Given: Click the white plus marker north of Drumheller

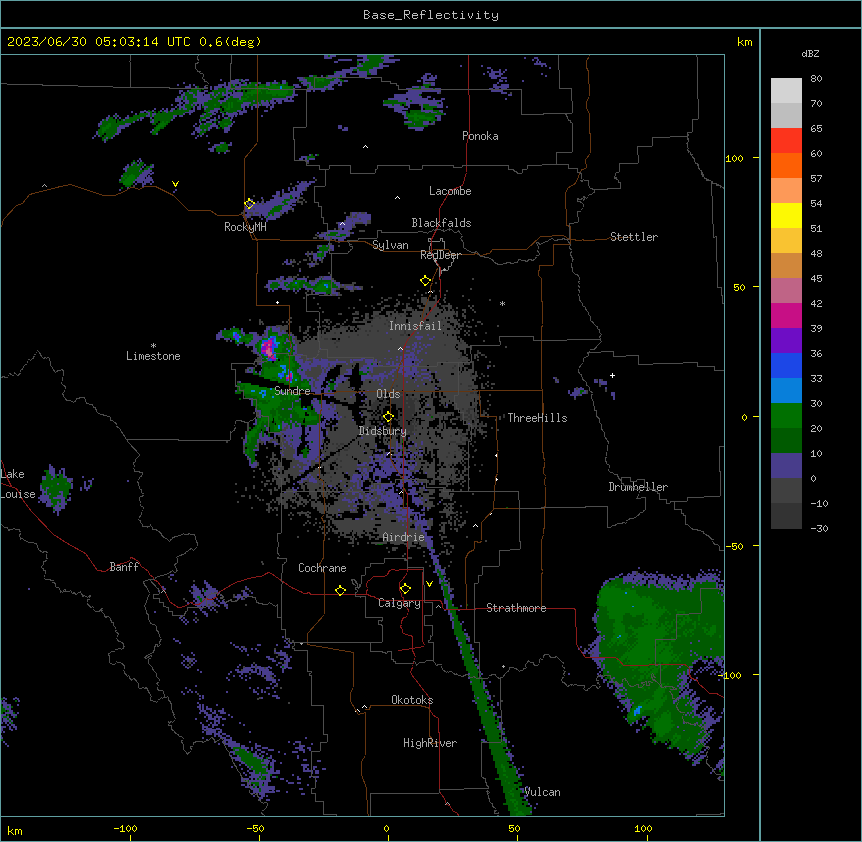Looking at the screenshot, I should [612, 375].
